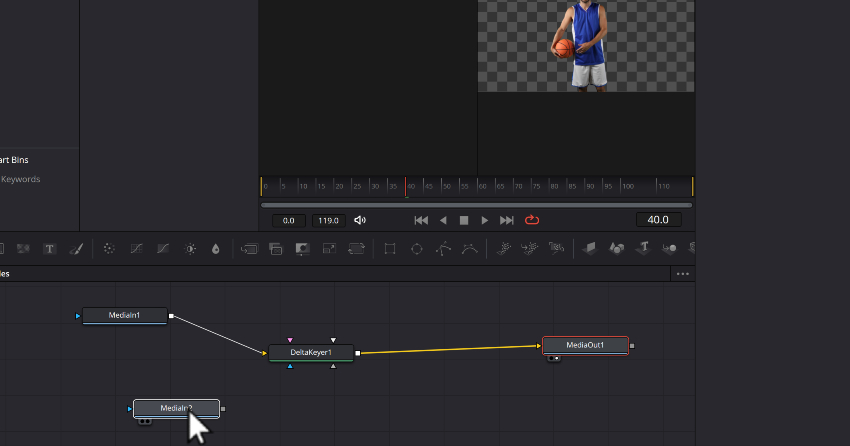Select the DeltaKeyer1 node
The image size is (850, 446).
point(311,352)
